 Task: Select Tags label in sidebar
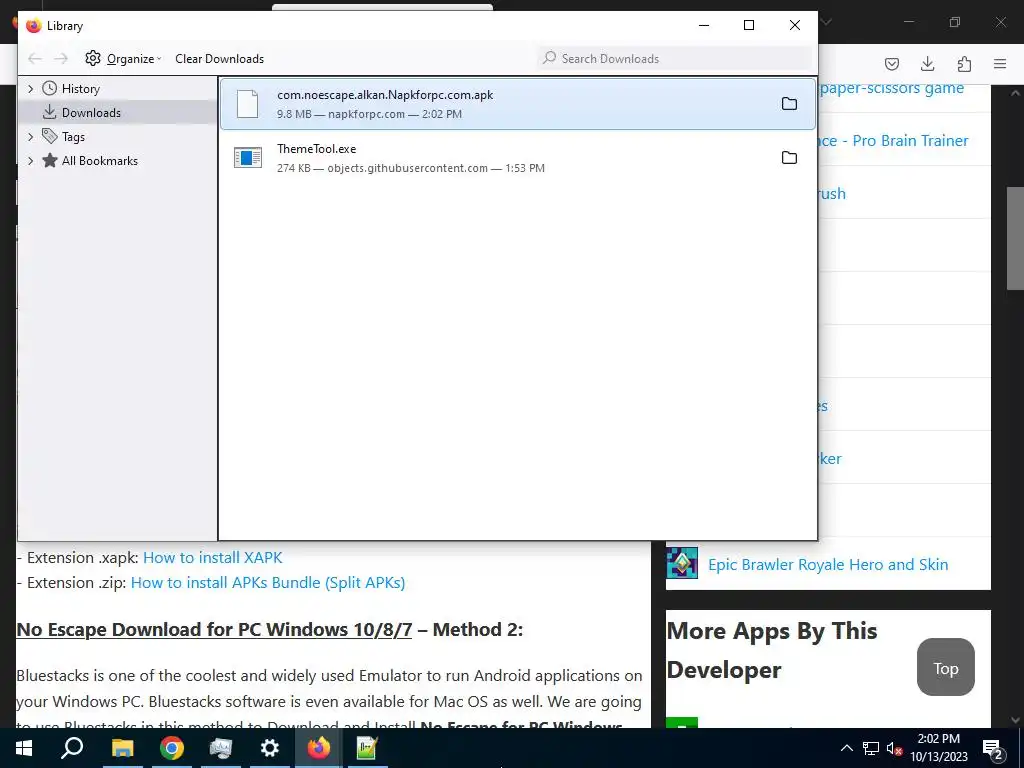73,136
